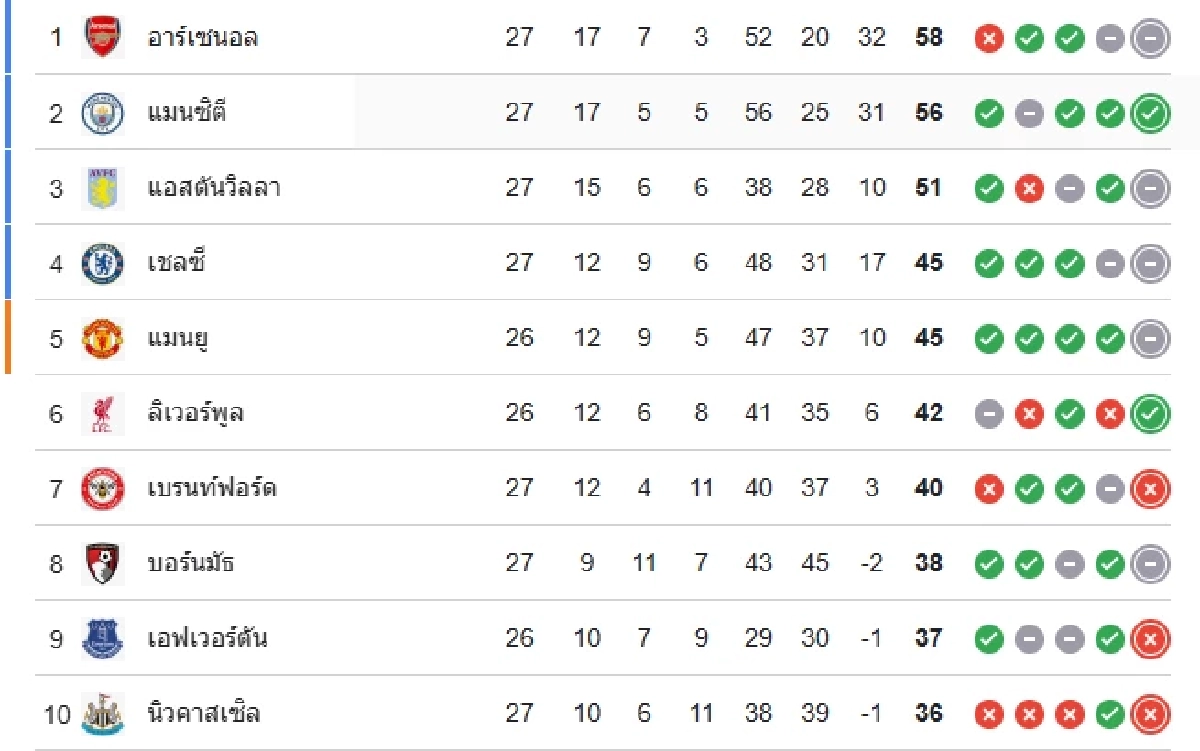Click the Chelsea club crest
The width and height of the screenshot is (1200, 751).
pos(102,263)
